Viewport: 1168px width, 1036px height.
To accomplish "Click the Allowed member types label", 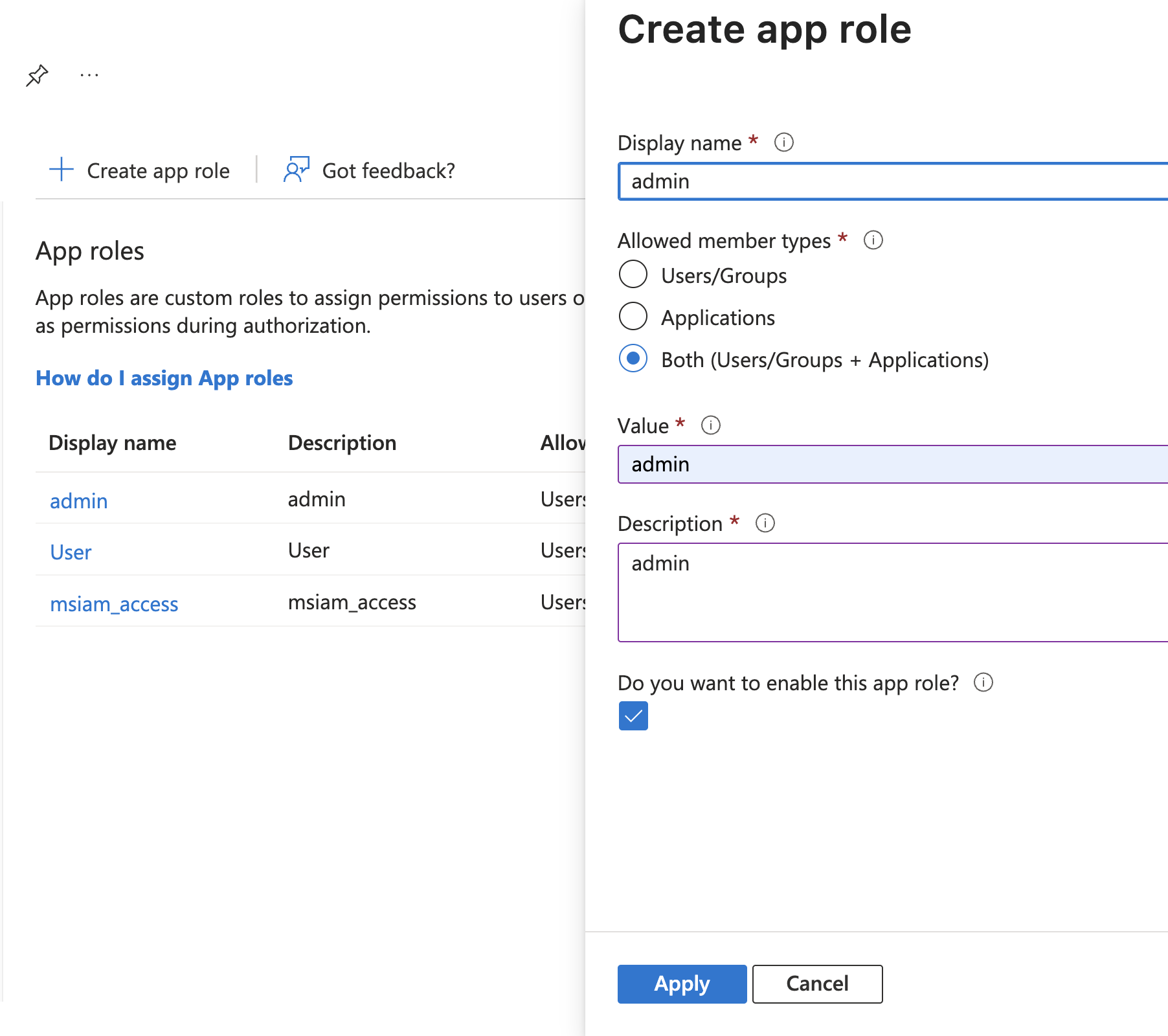I will 724,241.
